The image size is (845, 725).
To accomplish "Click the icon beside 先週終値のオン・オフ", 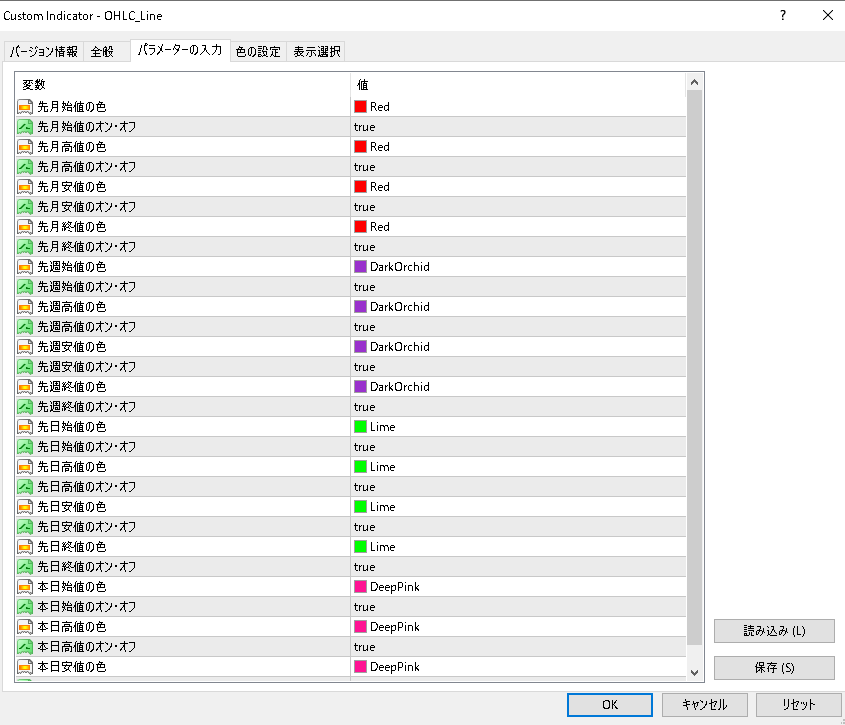I will click(x=25, y=406).
